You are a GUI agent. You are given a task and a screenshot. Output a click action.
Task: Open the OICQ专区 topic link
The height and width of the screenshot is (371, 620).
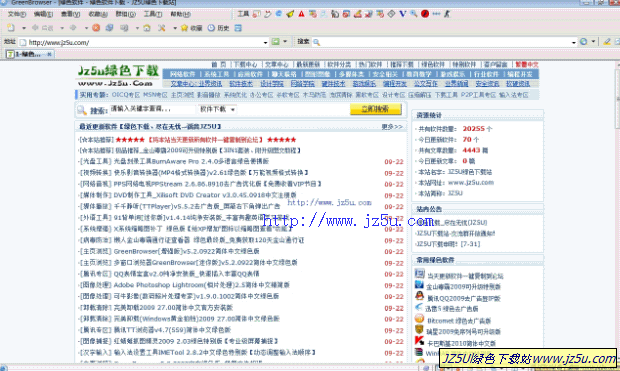click(126, 95)
